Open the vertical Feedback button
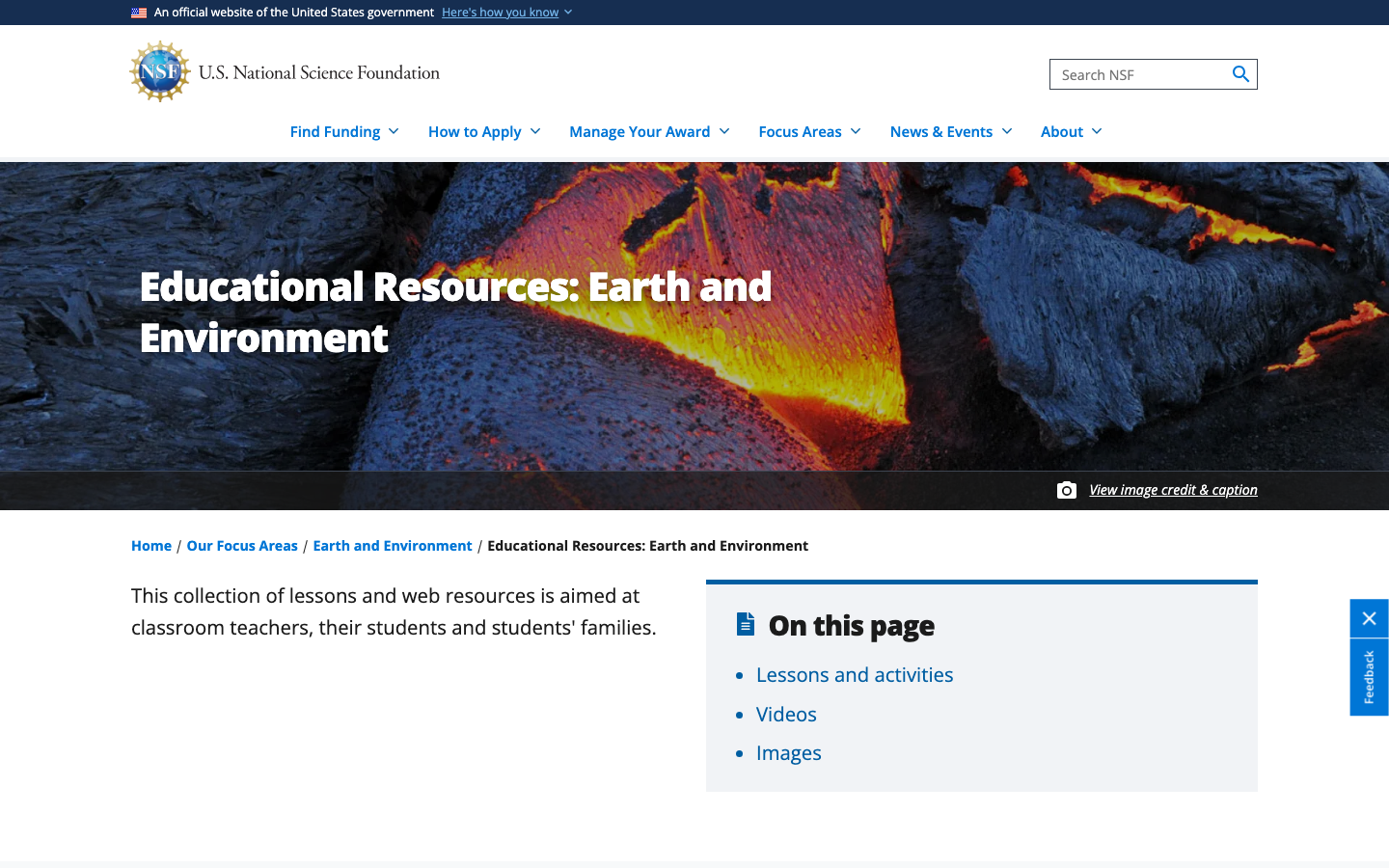This screenshot has width=1389, height=868. pyautogui.click(x=1369, y=677)
